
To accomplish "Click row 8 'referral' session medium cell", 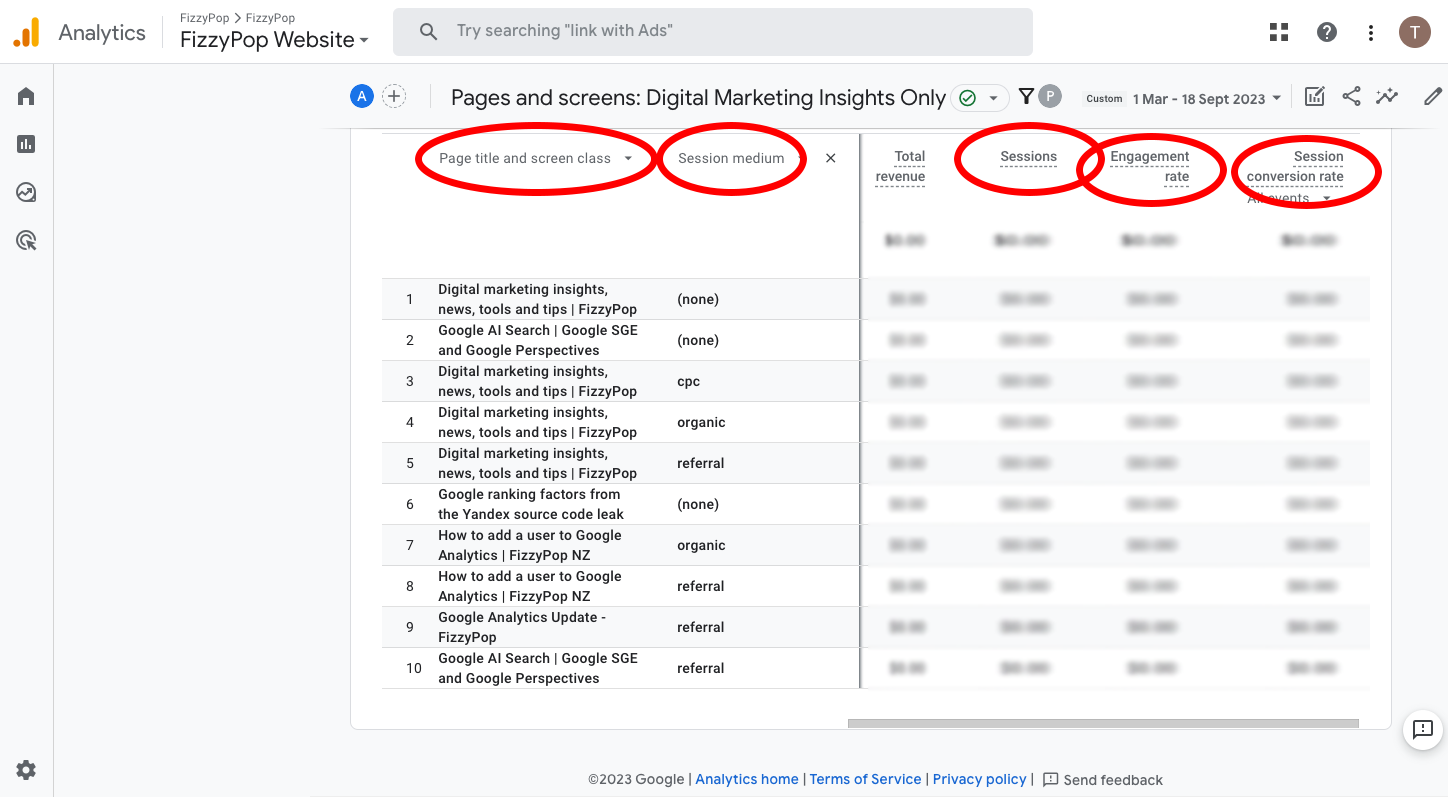I will click(x=700, y=586).
